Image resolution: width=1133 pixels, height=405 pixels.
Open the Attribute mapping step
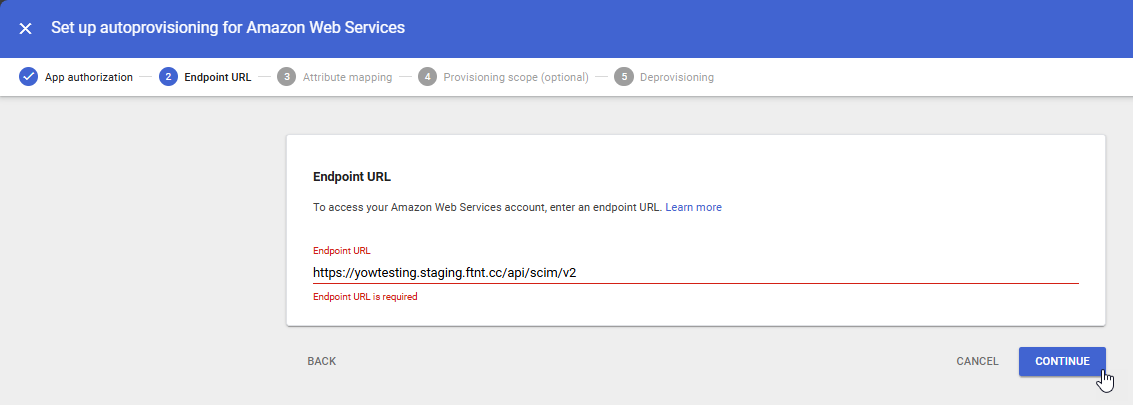click(x=348, y=77)
